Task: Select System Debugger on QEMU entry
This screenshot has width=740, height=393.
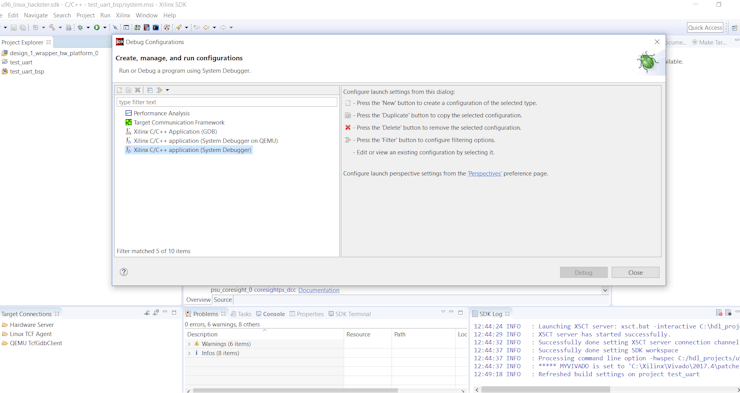Action: [202, 141]
